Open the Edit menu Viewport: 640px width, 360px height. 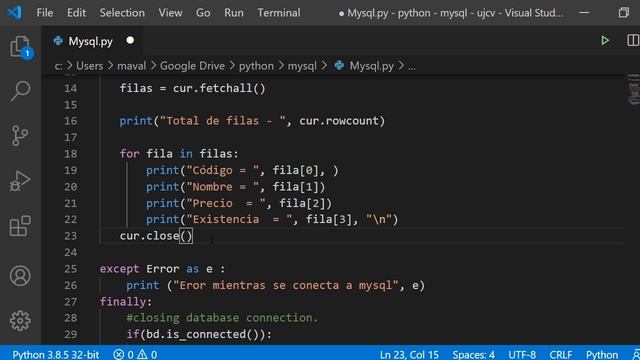pyautogui.click(x=76, y=13)
